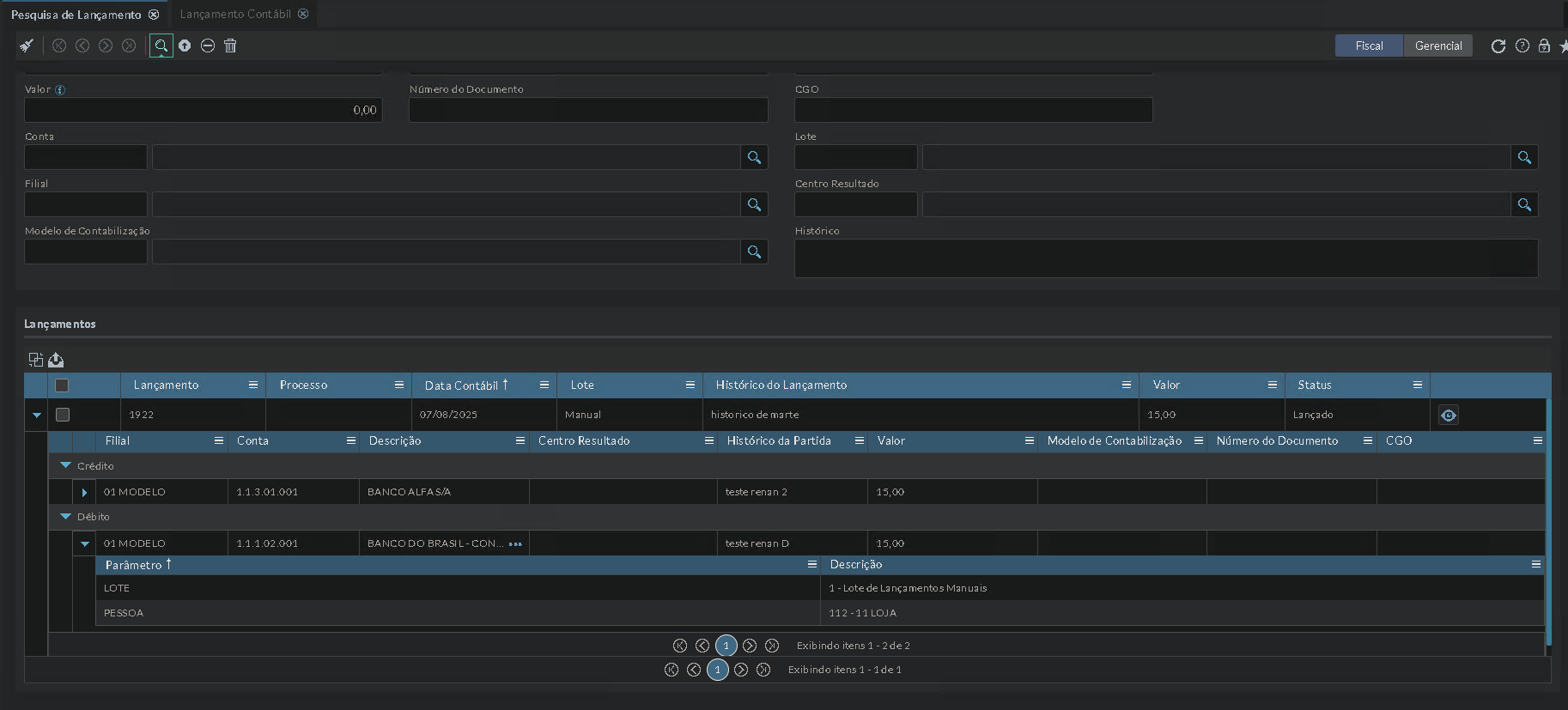This screenshot has width=1568, height=710.
Task: Open the help question mark icon
Action: [x=1522, y=46]
